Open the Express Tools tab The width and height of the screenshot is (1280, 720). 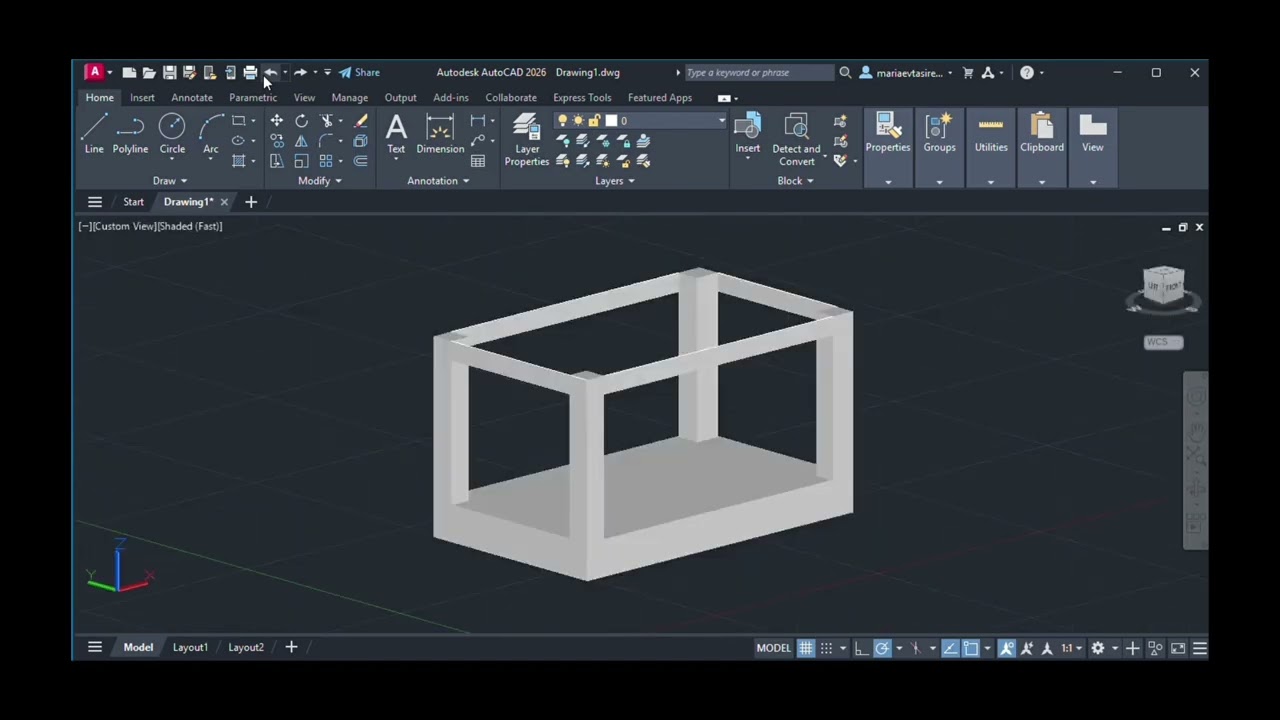point(582,98)
